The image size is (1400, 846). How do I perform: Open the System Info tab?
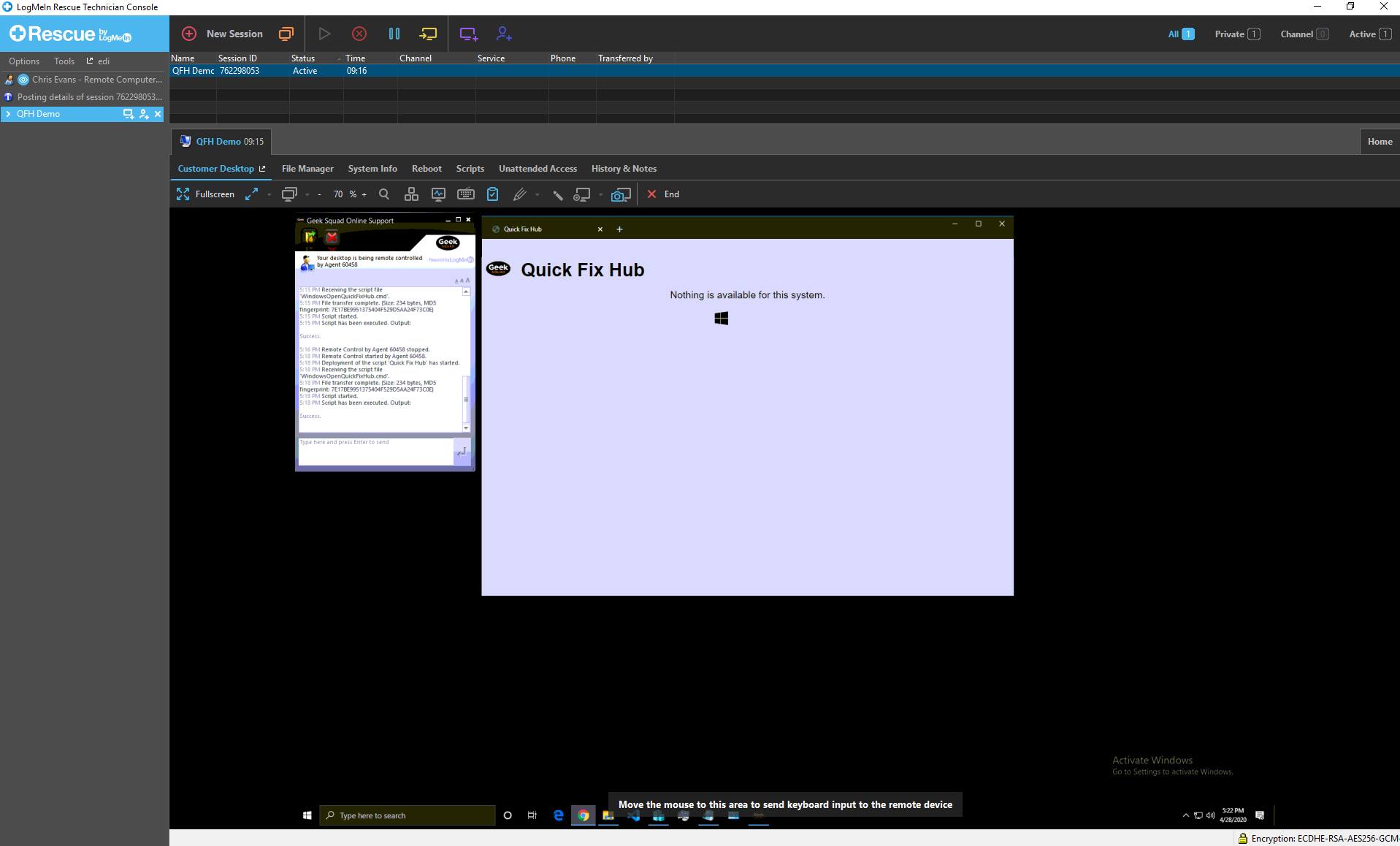(x=372, y=169)
